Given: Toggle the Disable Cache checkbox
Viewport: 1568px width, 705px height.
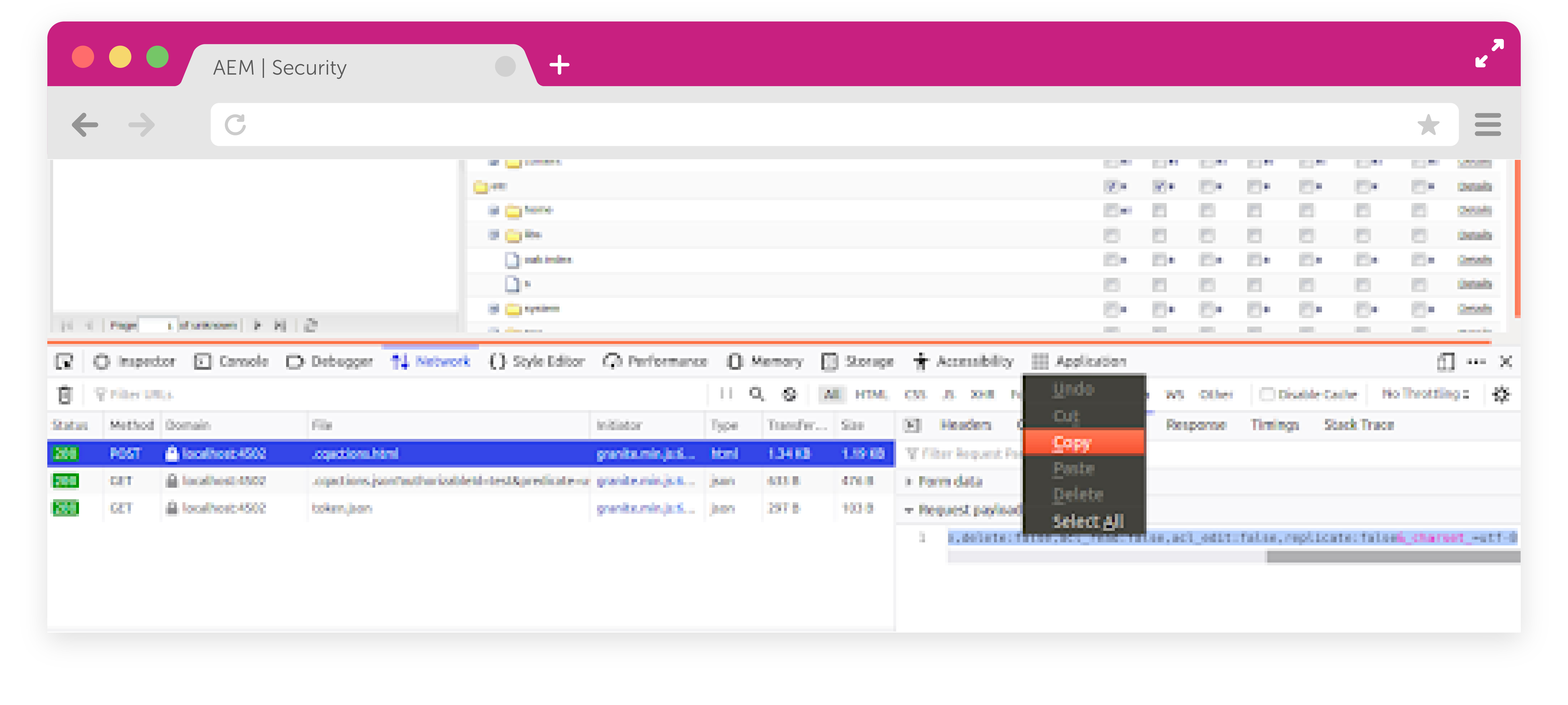Looking at the screenshot, I should [1267, 394].
